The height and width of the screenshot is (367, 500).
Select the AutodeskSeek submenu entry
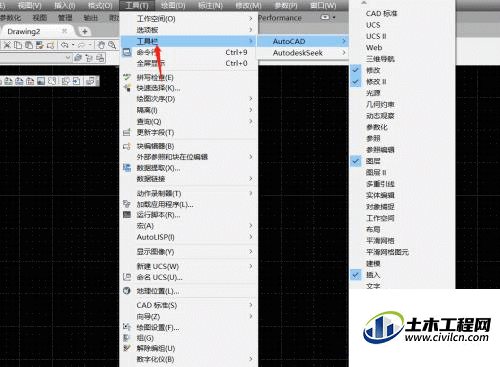coord(303,53)
